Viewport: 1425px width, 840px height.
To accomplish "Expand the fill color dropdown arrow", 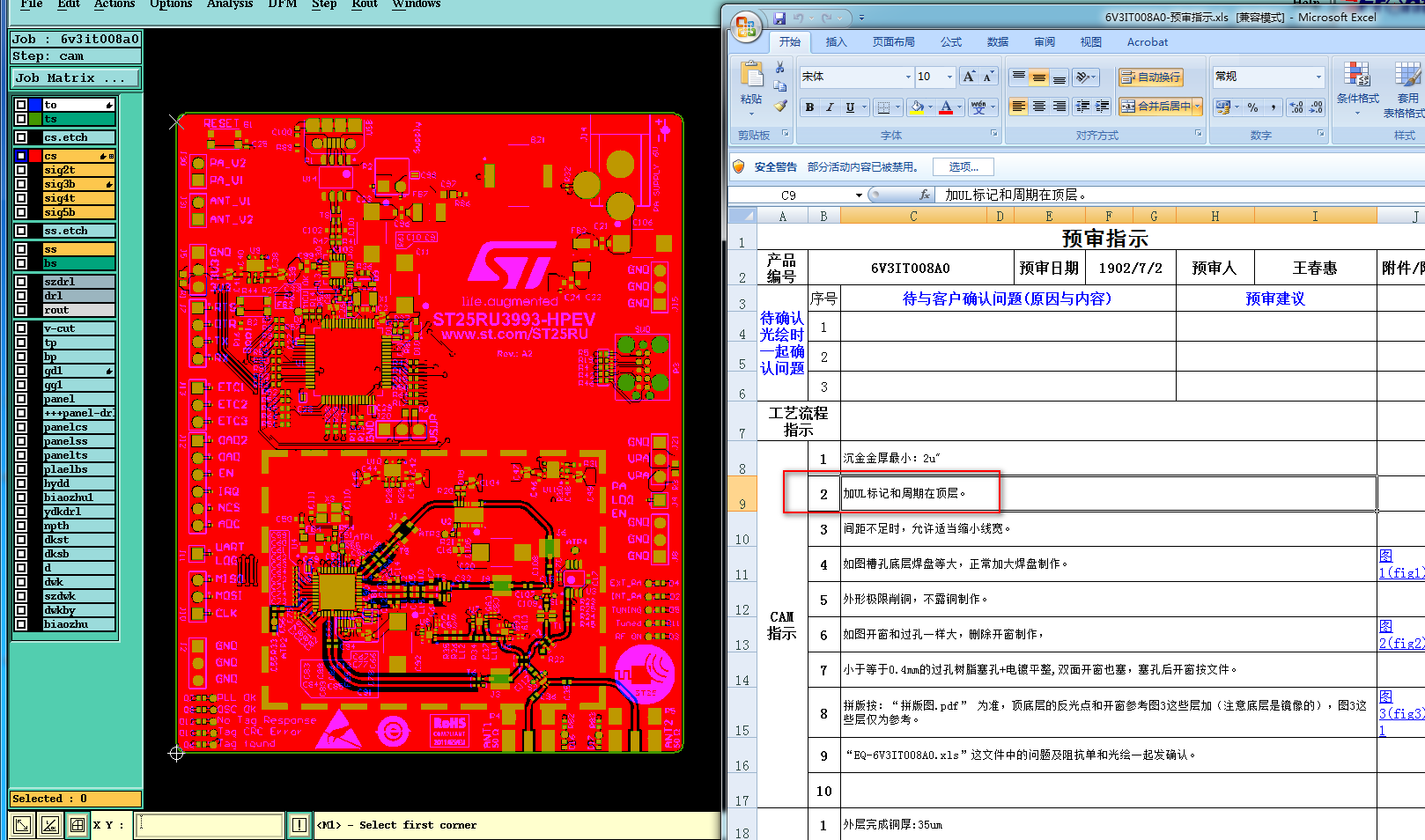I will (x=931, y=107).
